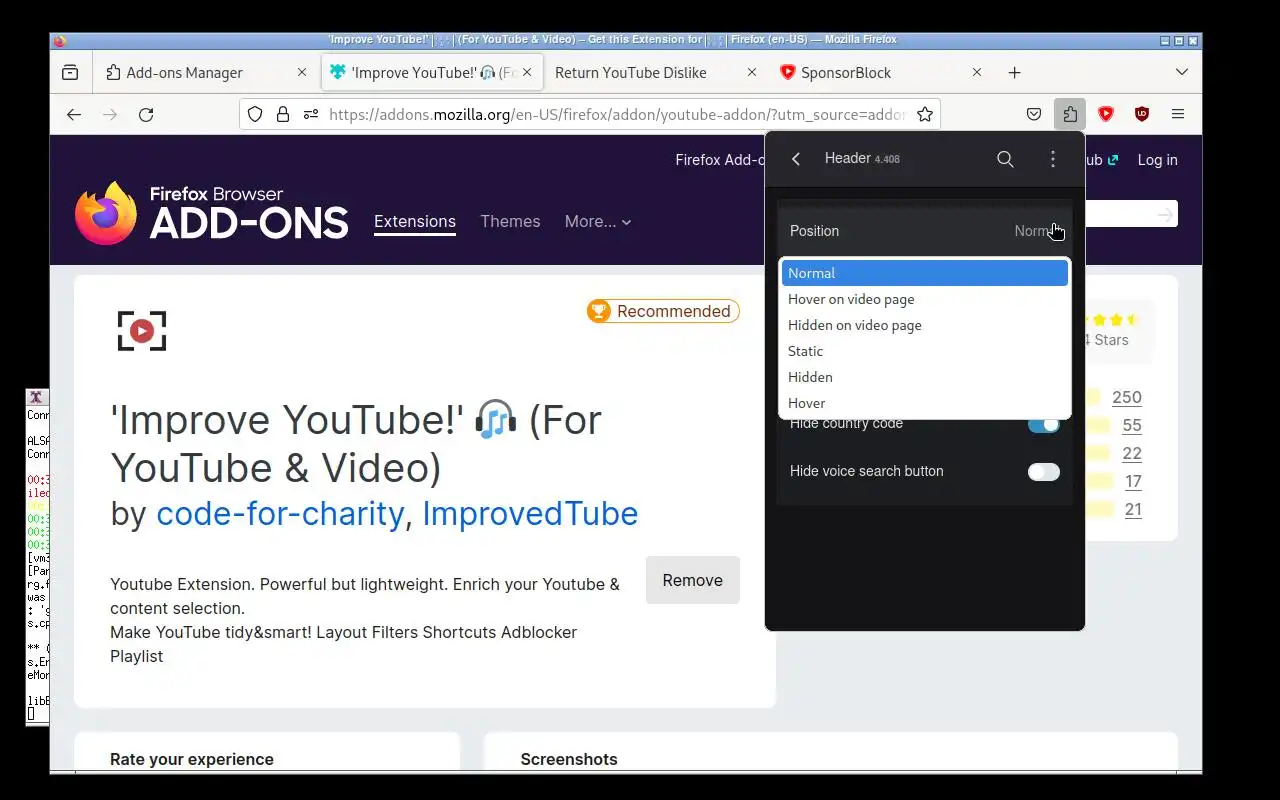
Task: Select the Hidden position option
Action: (x=925, y=377)
